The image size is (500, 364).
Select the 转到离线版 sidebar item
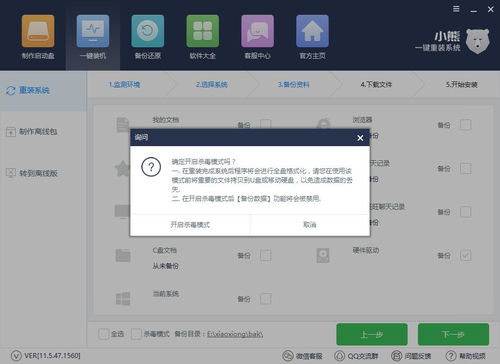point(32,173)
